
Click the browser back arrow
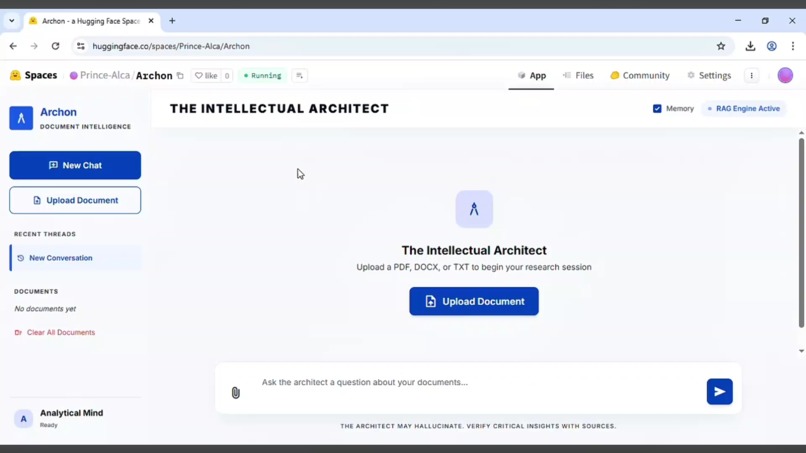(x=13, y=46)
